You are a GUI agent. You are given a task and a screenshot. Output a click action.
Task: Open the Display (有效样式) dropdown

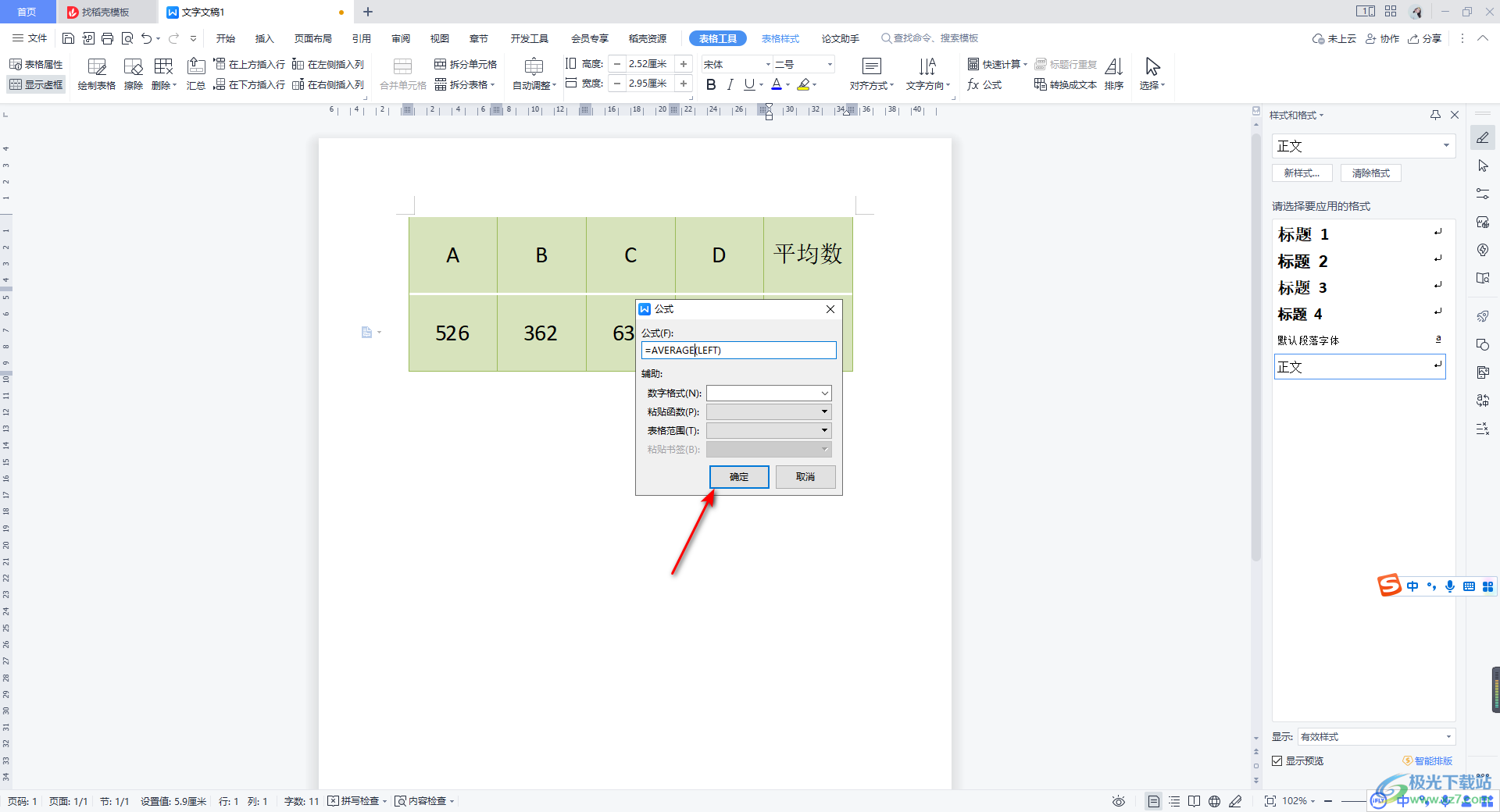[x=1448, y=736]
